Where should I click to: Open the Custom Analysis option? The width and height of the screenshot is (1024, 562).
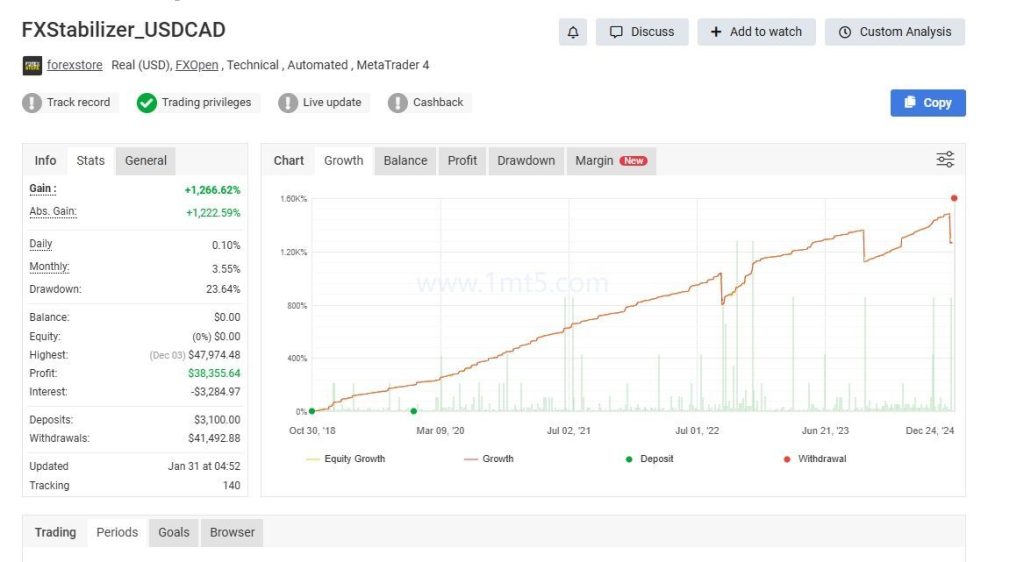895,32
